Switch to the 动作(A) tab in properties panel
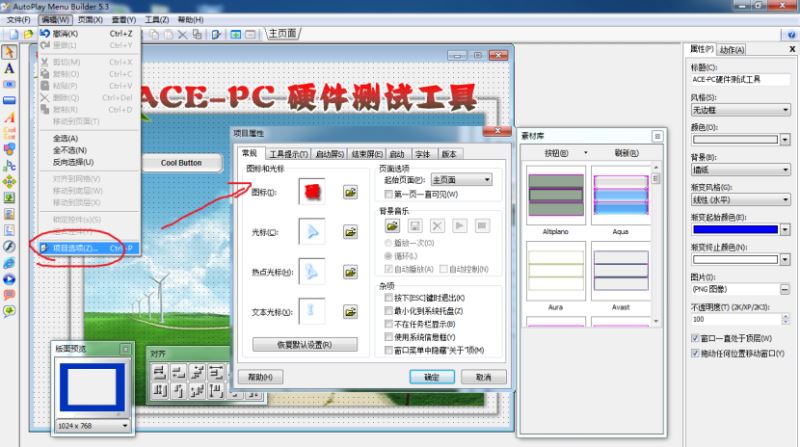Image resolution: width=800 pixels, height=447 pixels. pyautogui.click(x=732, y=49)
